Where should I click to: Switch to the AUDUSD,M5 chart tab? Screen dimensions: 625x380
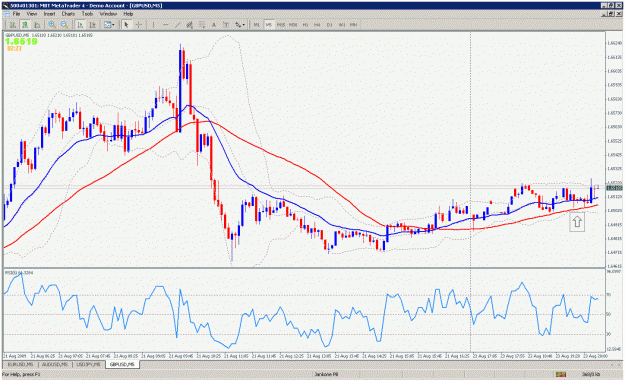pyautogui.click(x=55, y=364)
